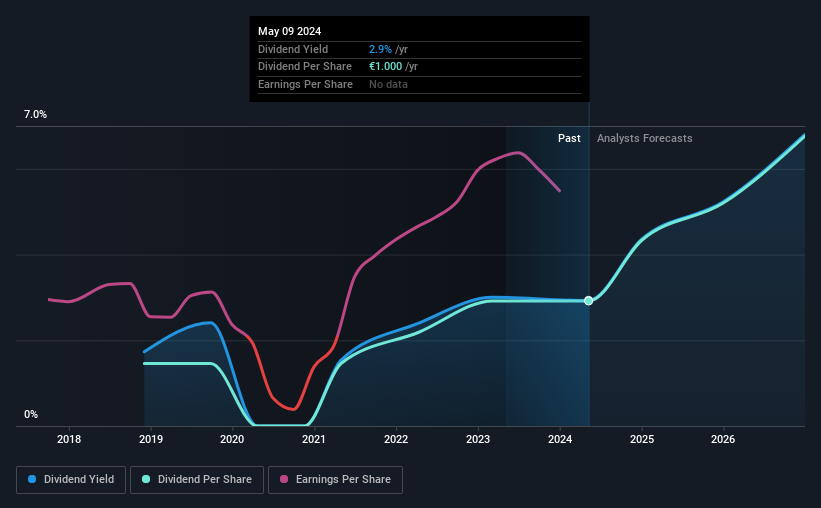Toggle the Dividend Per Share legend button
Viewport: 821px width, 508px height.
(x=197, y=480)
